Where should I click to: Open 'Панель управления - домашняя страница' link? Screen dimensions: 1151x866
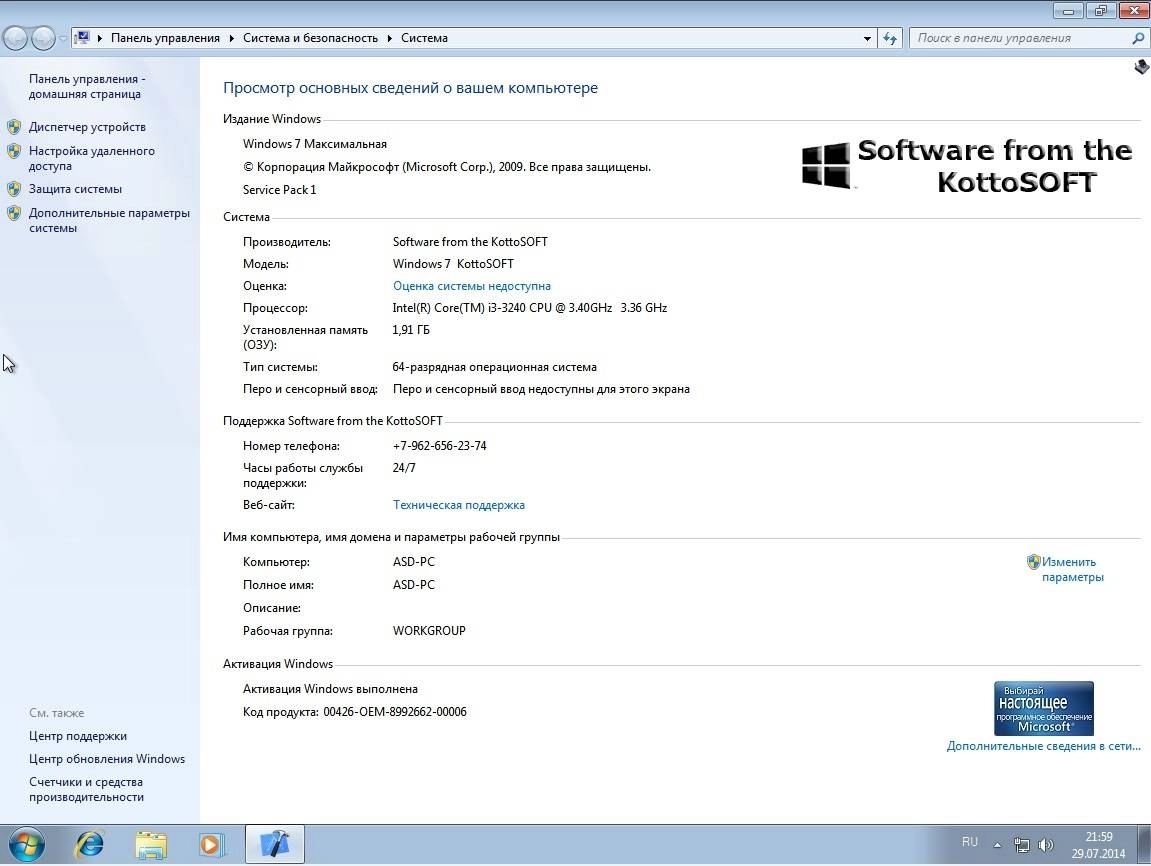(x=87, y=86)
